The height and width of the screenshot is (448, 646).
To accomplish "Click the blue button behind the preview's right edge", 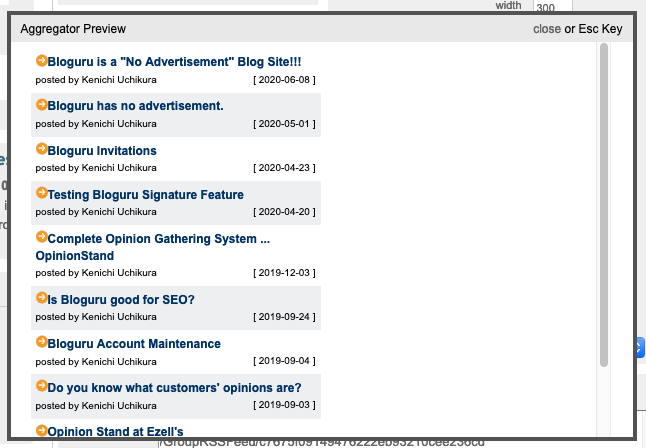I will pyautogui.click(x=640, y=347).
